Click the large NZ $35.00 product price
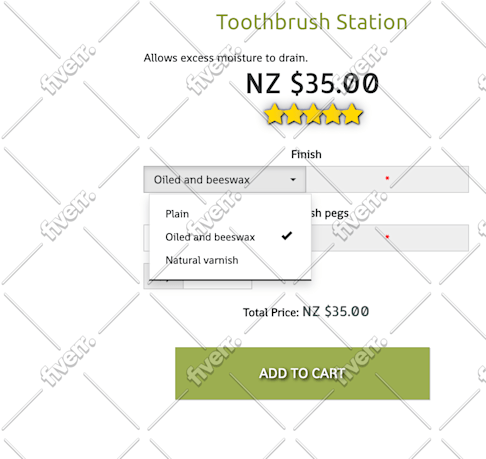486x459 pixels. [312, 83]
